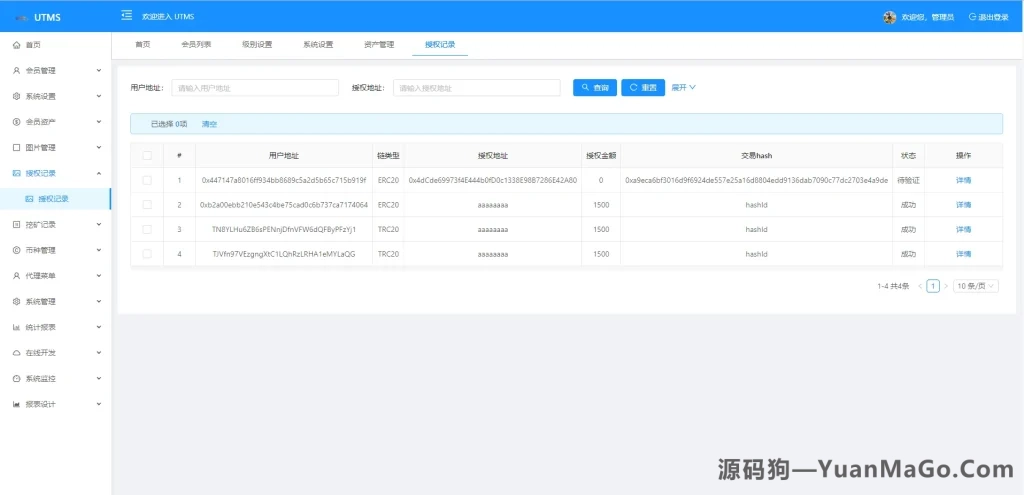Viewport: 1024px width, 495px height.
Task: Click the 系统管理 gear icon
Action: point(17,302)
